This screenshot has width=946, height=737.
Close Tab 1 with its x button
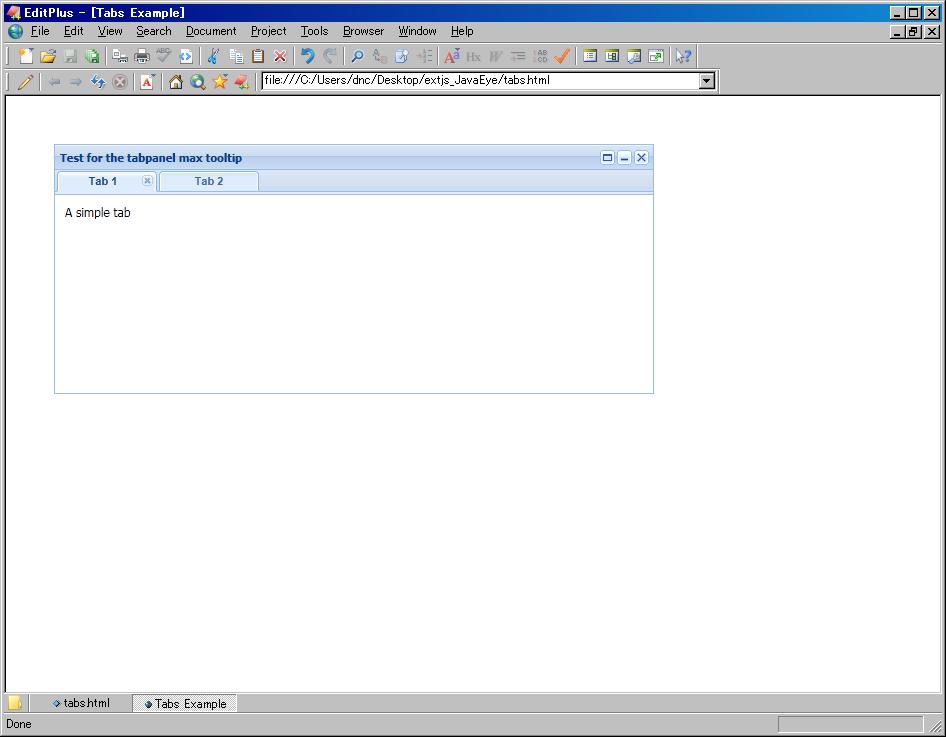click(147, 181)
